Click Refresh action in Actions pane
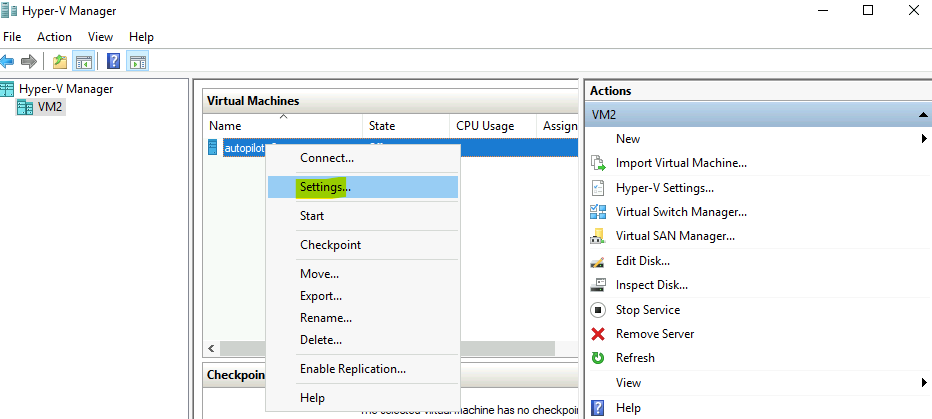Screen dimensions: 932x419 [x=635, y=358]
